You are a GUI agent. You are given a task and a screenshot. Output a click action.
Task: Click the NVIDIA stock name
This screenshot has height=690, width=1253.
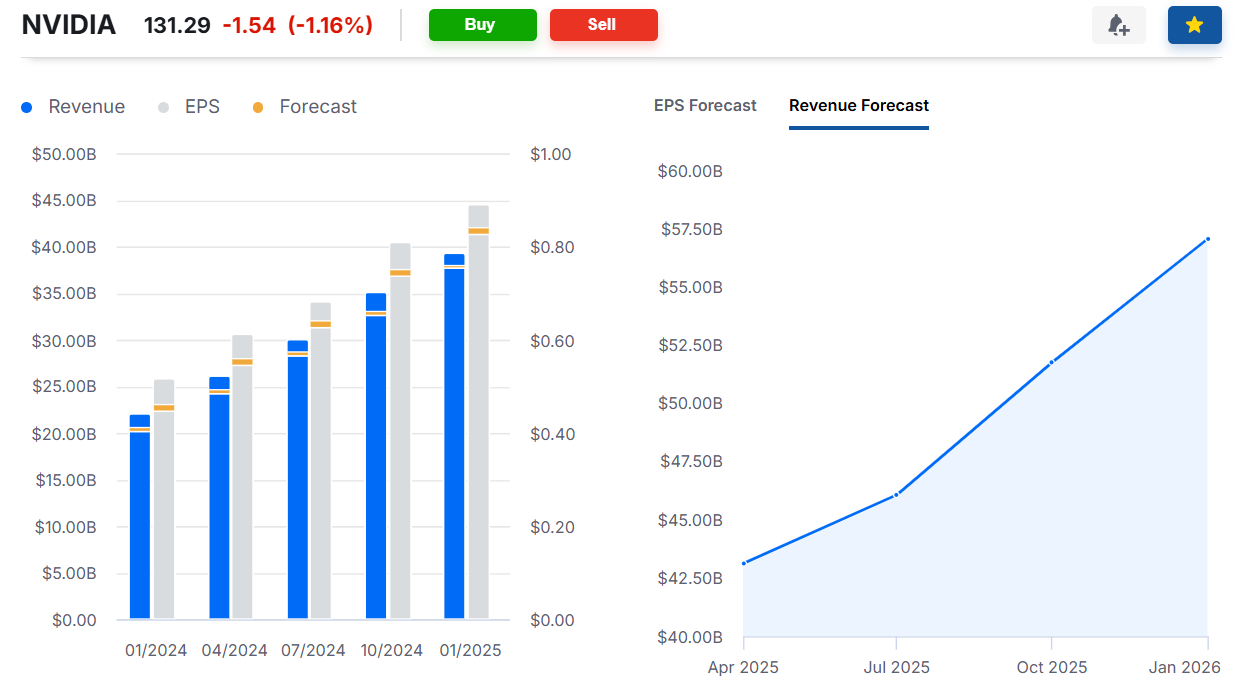(x=69, y=25)
